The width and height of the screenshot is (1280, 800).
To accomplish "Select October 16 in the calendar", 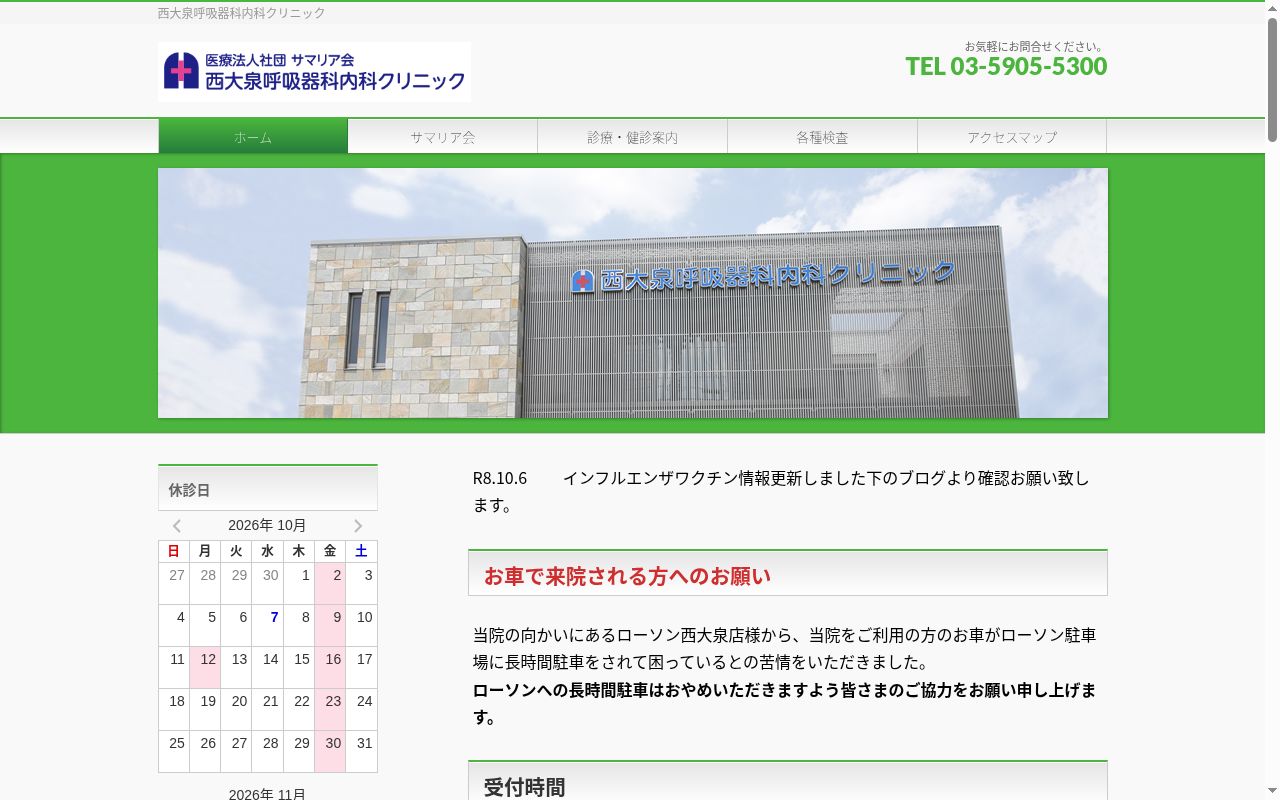I will coord(330,667).
